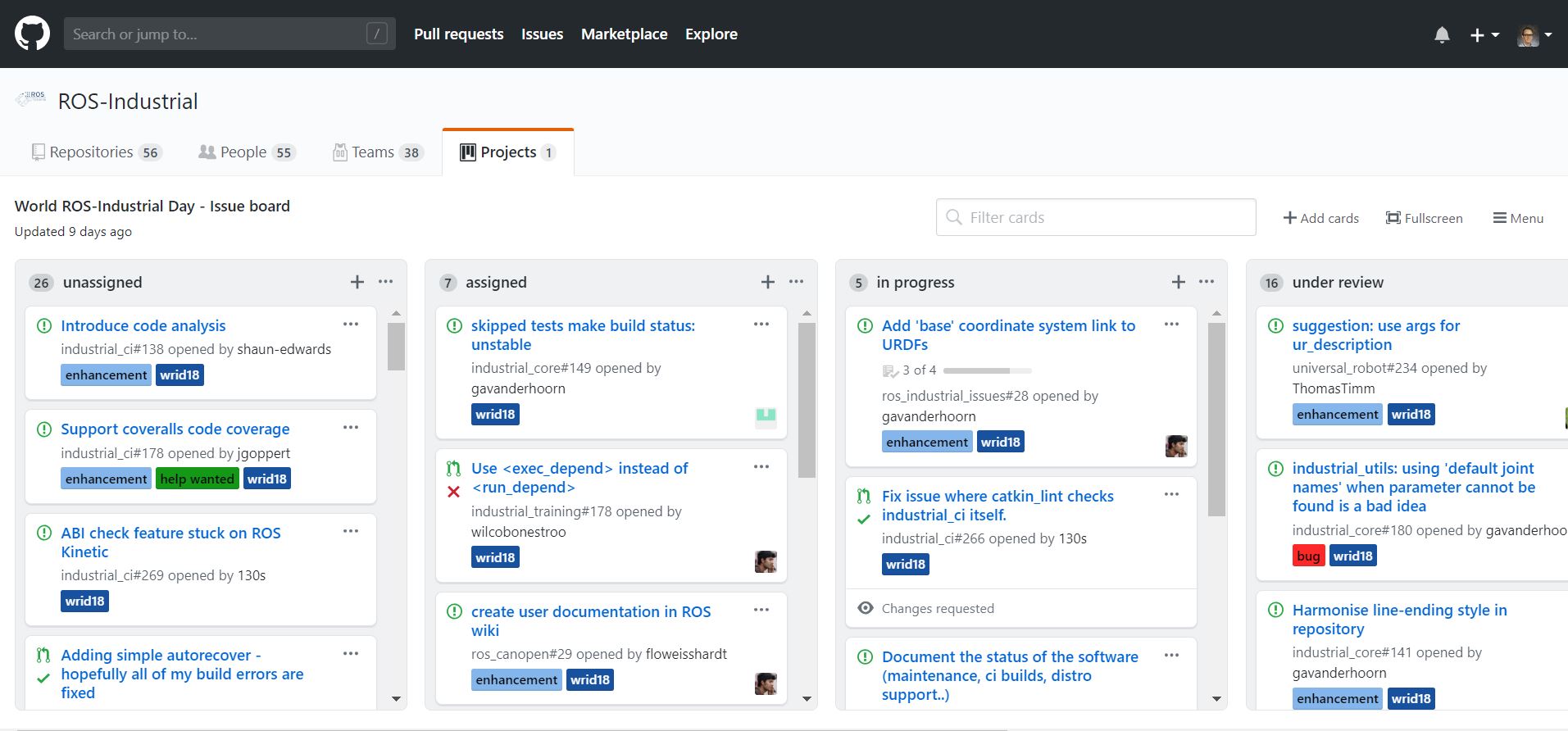The height and width of the screenshot is (731, 1568).
Task: Click assignee avatar on skipped tests card
Action: pyautogui.click(x=766, y=418)
